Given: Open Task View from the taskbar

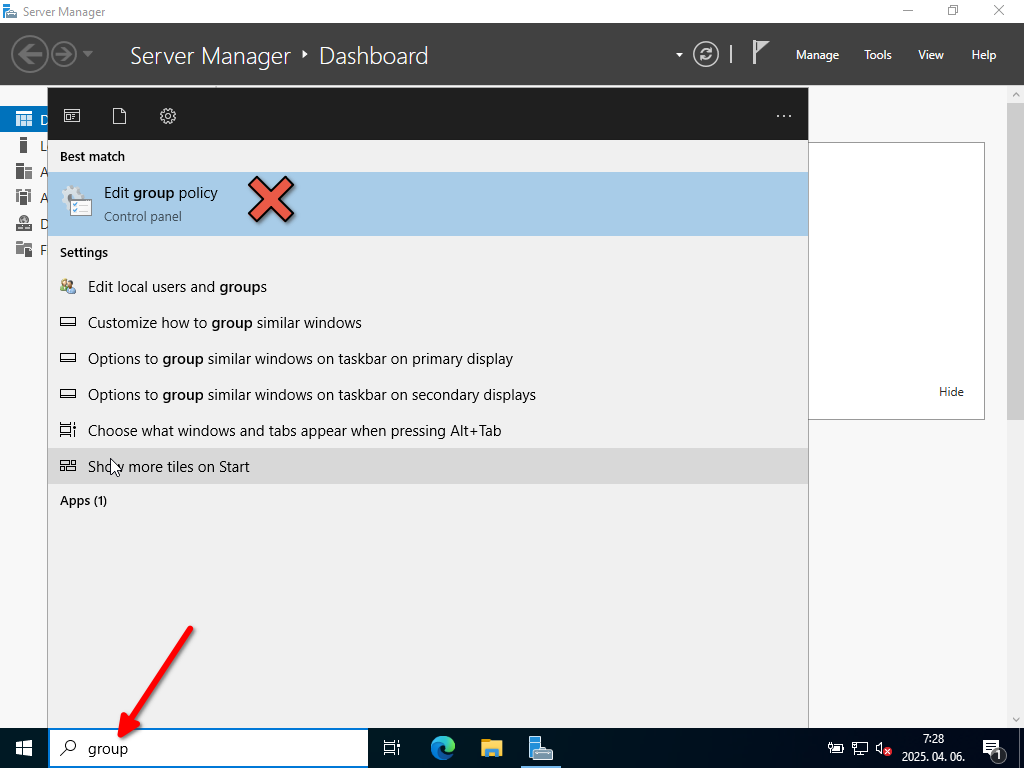Looking at the screenshot, I should (x=392, y=748).
